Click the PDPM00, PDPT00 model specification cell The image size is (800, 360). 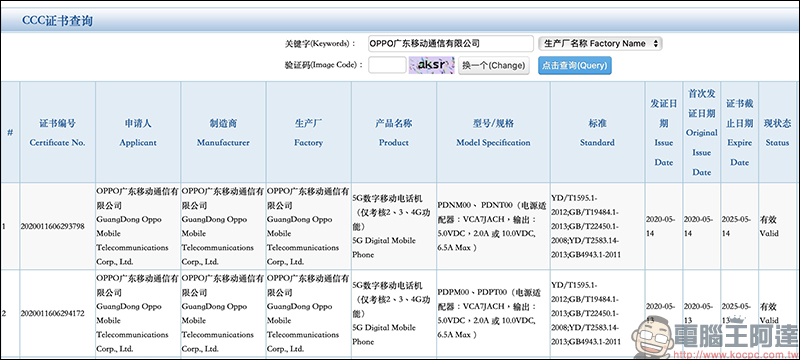pos(493,313)
